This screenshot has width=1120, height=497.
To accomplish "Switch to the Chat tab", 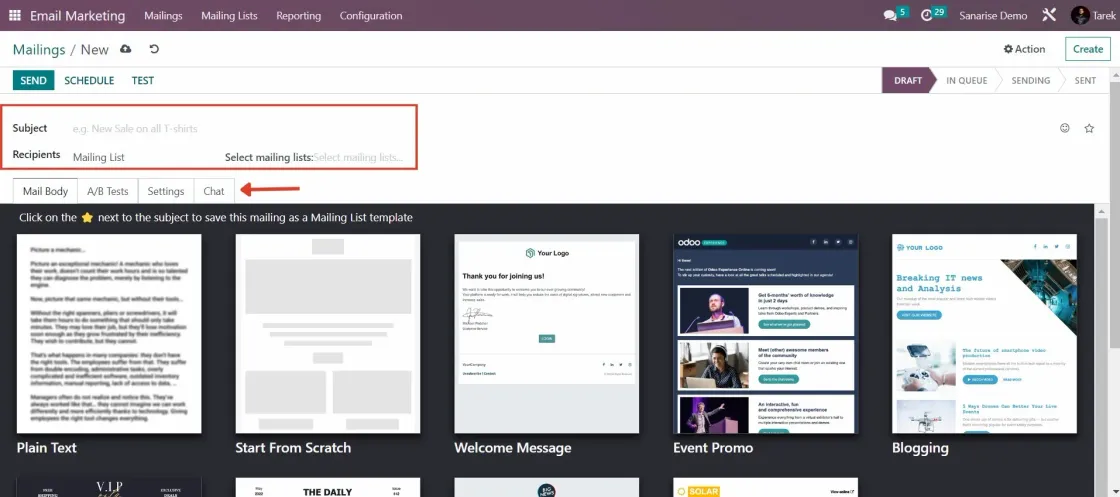I will click(214, 191).
